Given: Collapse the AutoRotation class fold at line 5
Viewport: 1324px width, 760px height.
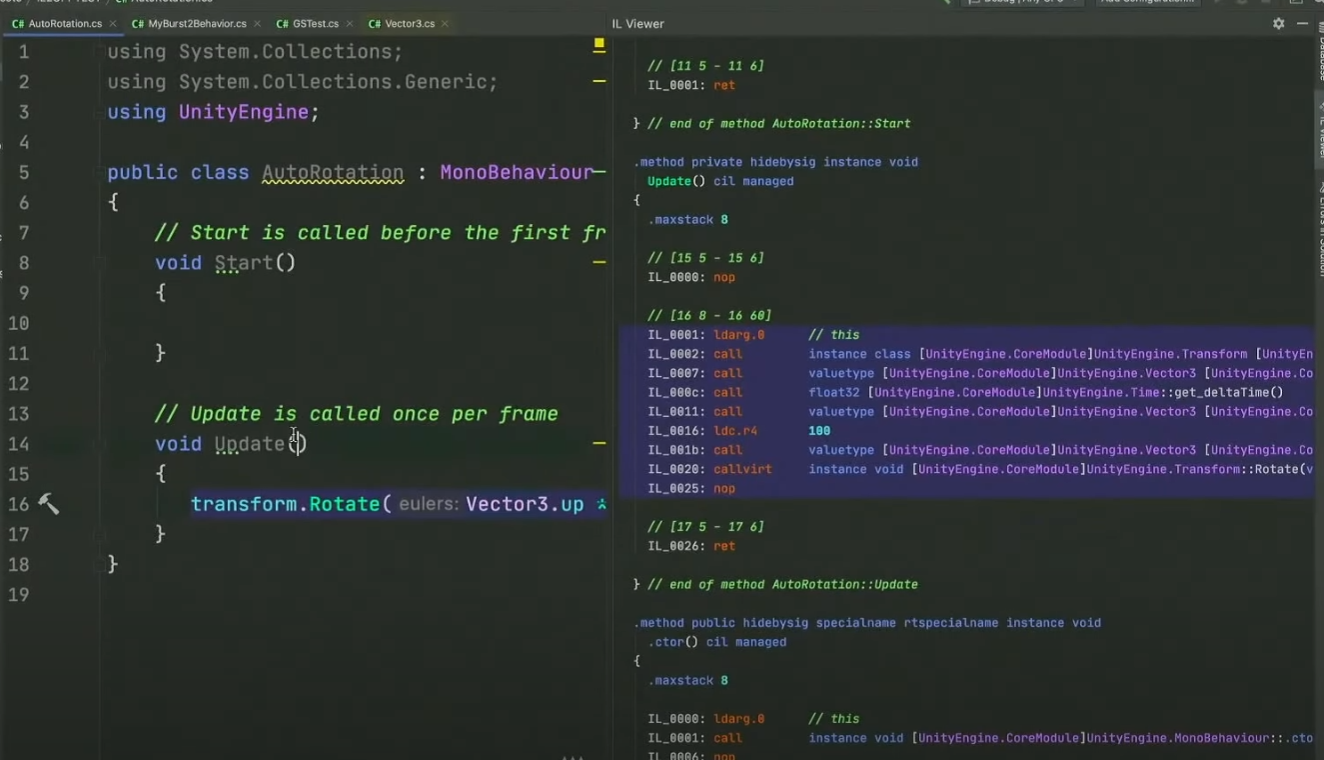Looking at the screenshot, I should (99, 172).
